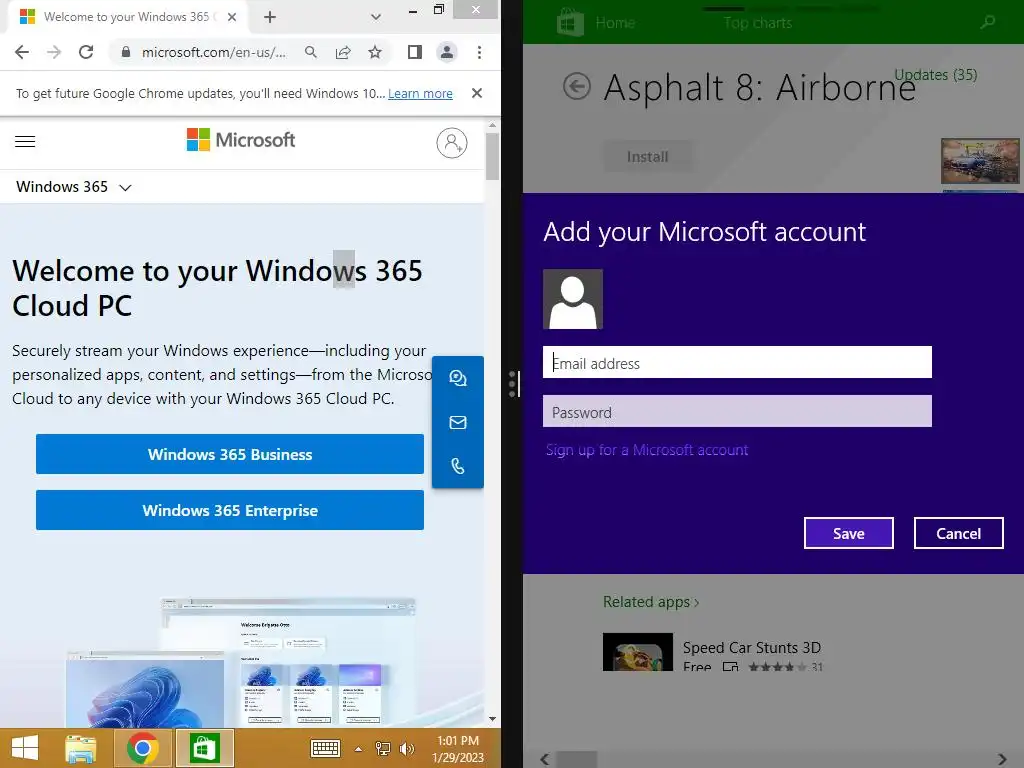
Task: Show hidden tray icons
Action: (x=358, y=749)
